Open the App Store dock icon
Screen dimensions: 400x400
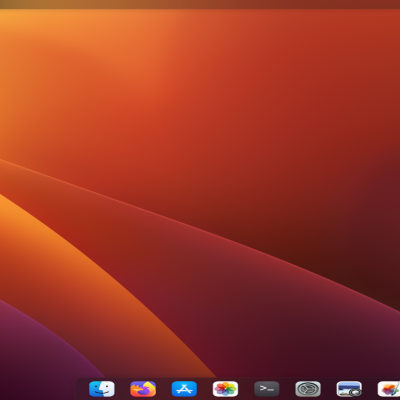tap(184, 389)
